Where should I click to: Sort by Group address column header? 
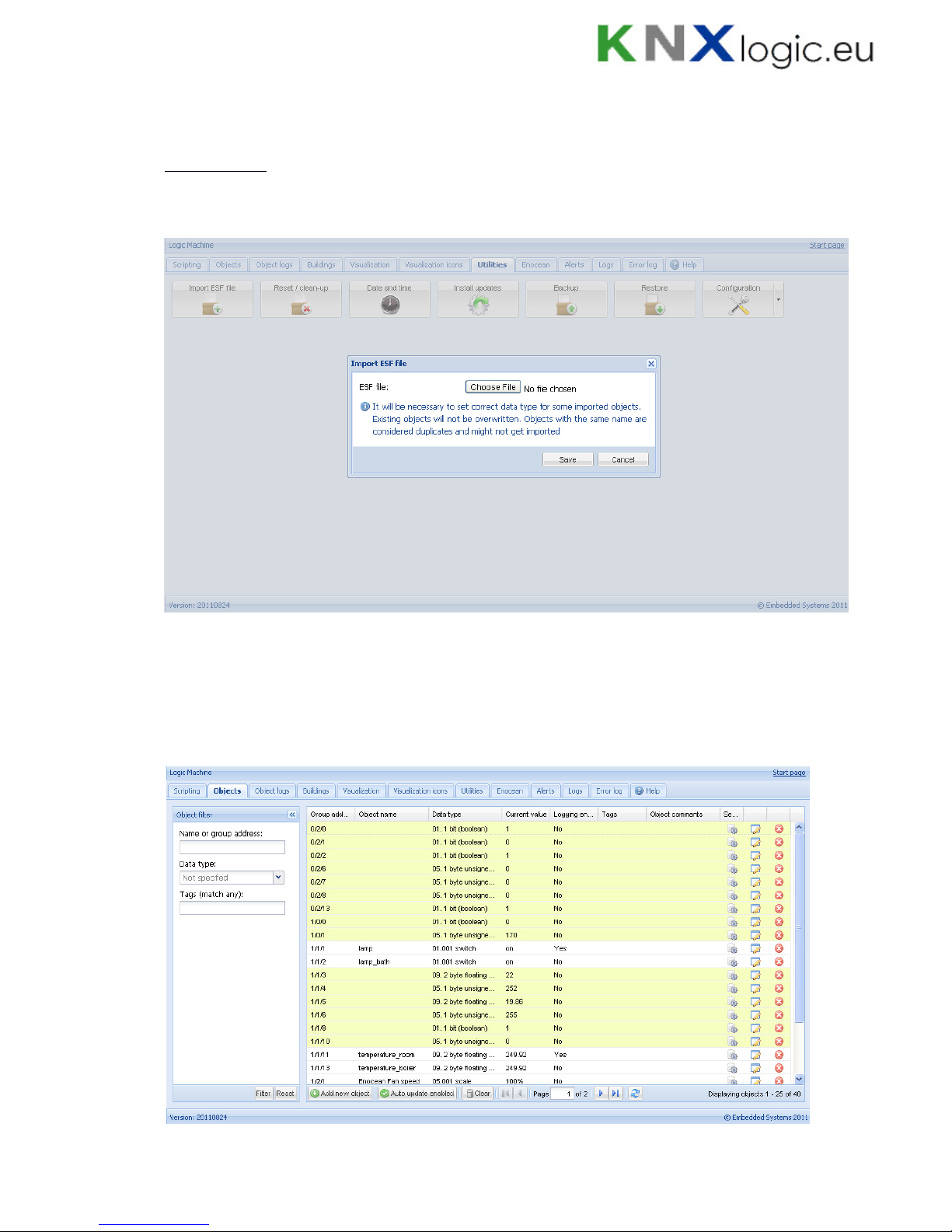(x=331, y=814)
